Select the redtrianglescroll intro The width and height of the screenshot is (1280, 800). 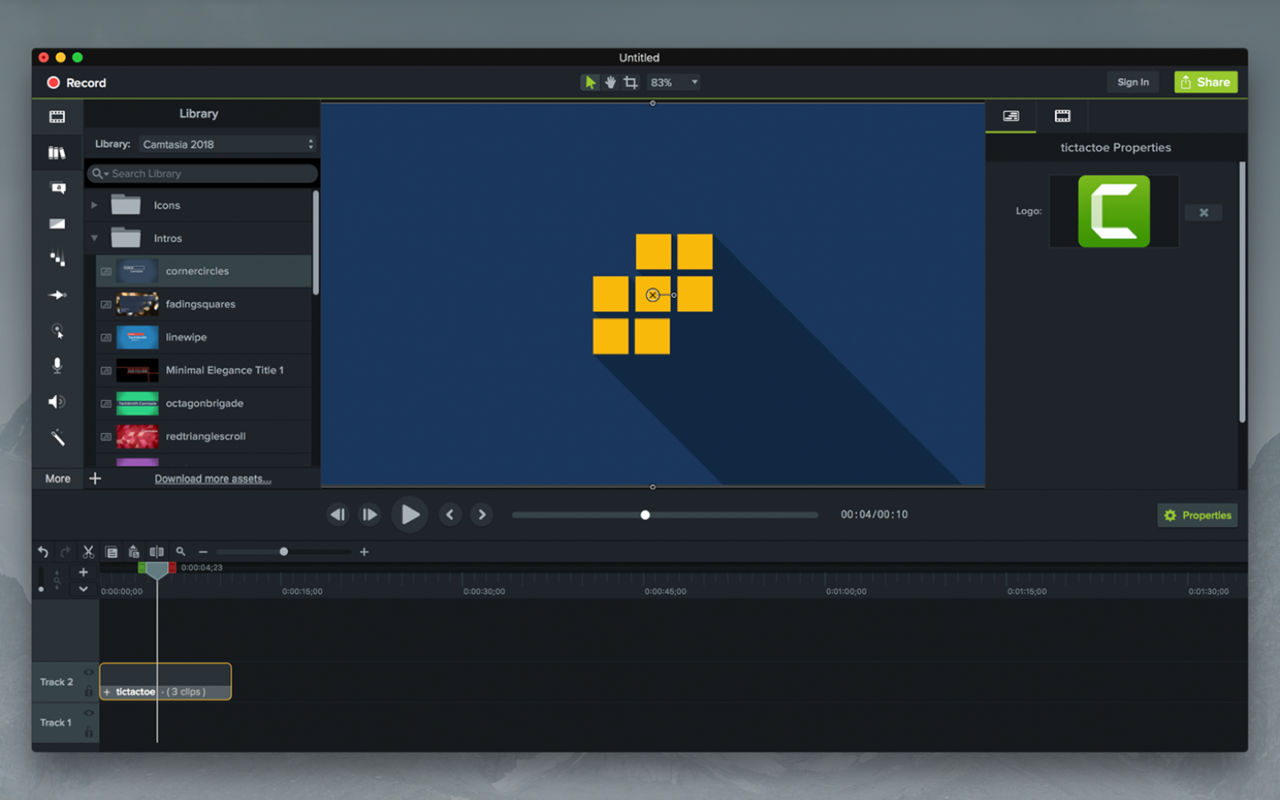[x=204, y=436]
